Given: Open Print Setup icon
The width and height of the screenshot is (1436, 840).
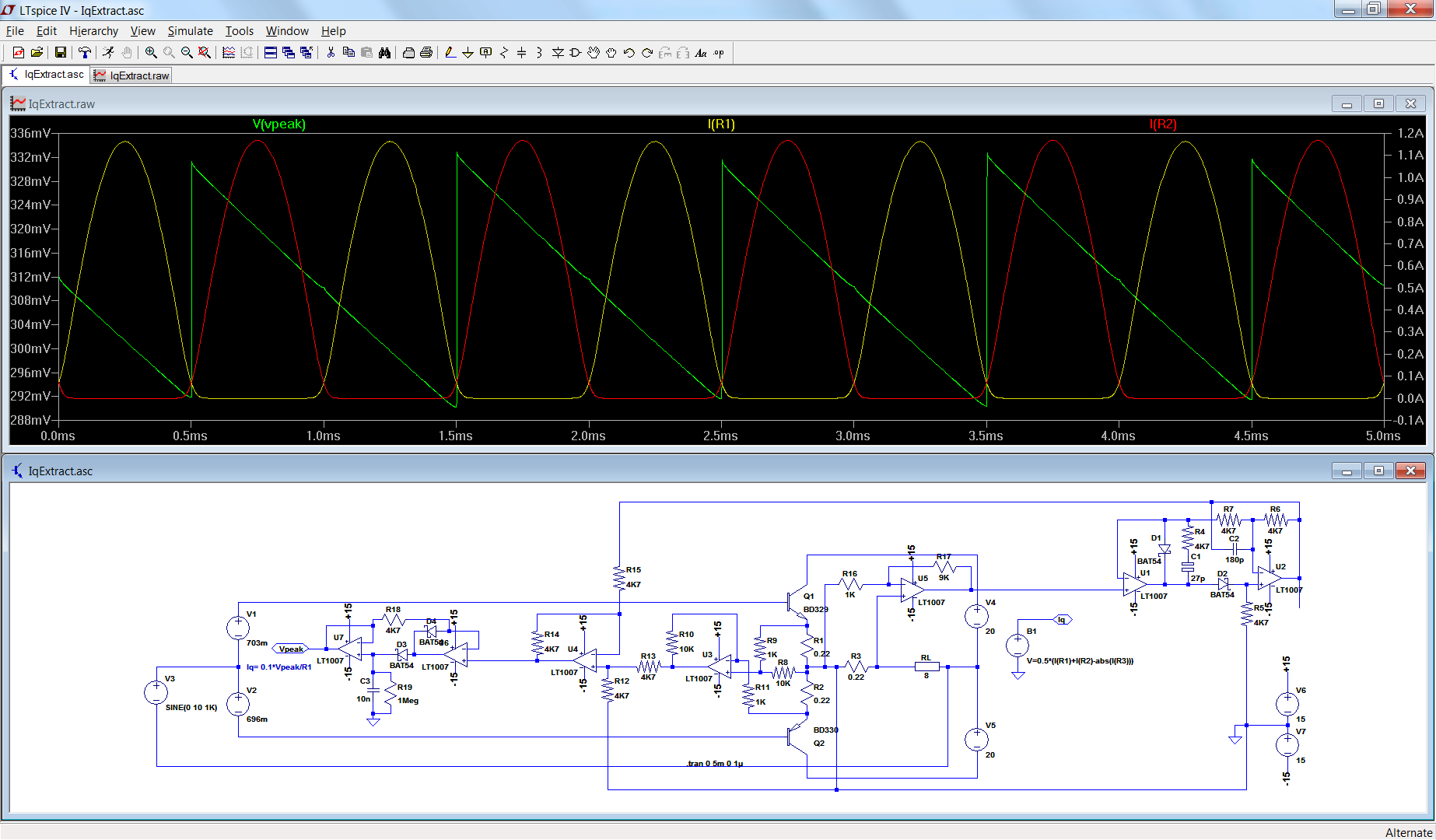Looking at the screenshot, I should click(x=408, y=52).
